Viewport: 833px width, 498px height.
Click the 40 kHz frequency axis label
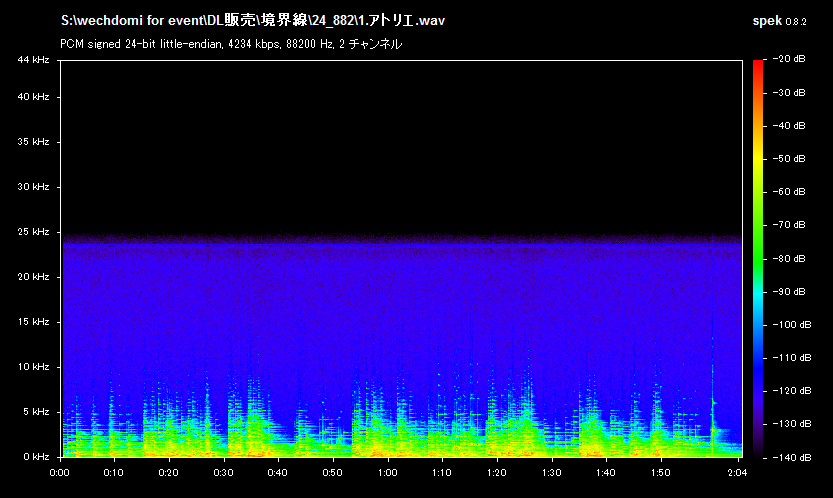click(33, 97)
